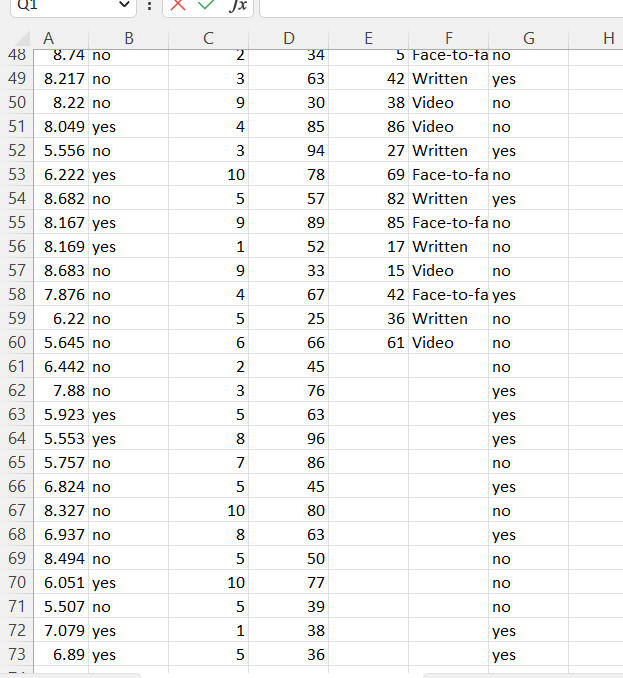Click cell containing 8.682
Image resolution: width=623 pixels, height=678 pixels.
[x=61, y=198]
